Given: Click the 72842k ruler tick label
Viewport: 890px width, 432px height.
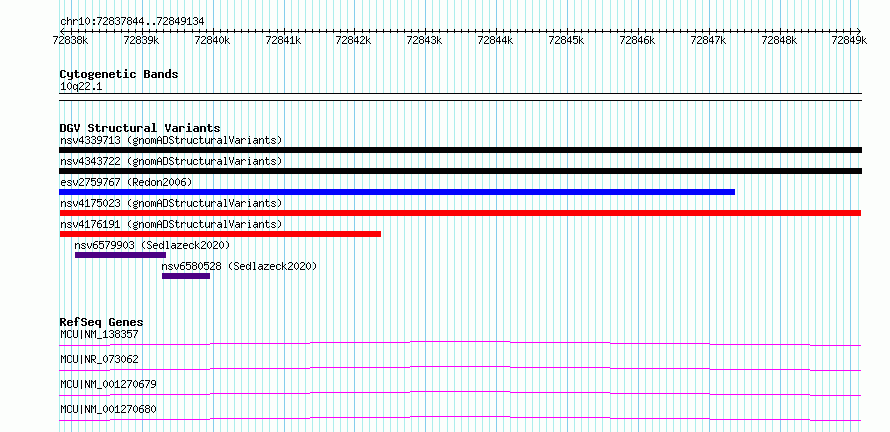Looking at the screenshot, I should click(353, 40).
